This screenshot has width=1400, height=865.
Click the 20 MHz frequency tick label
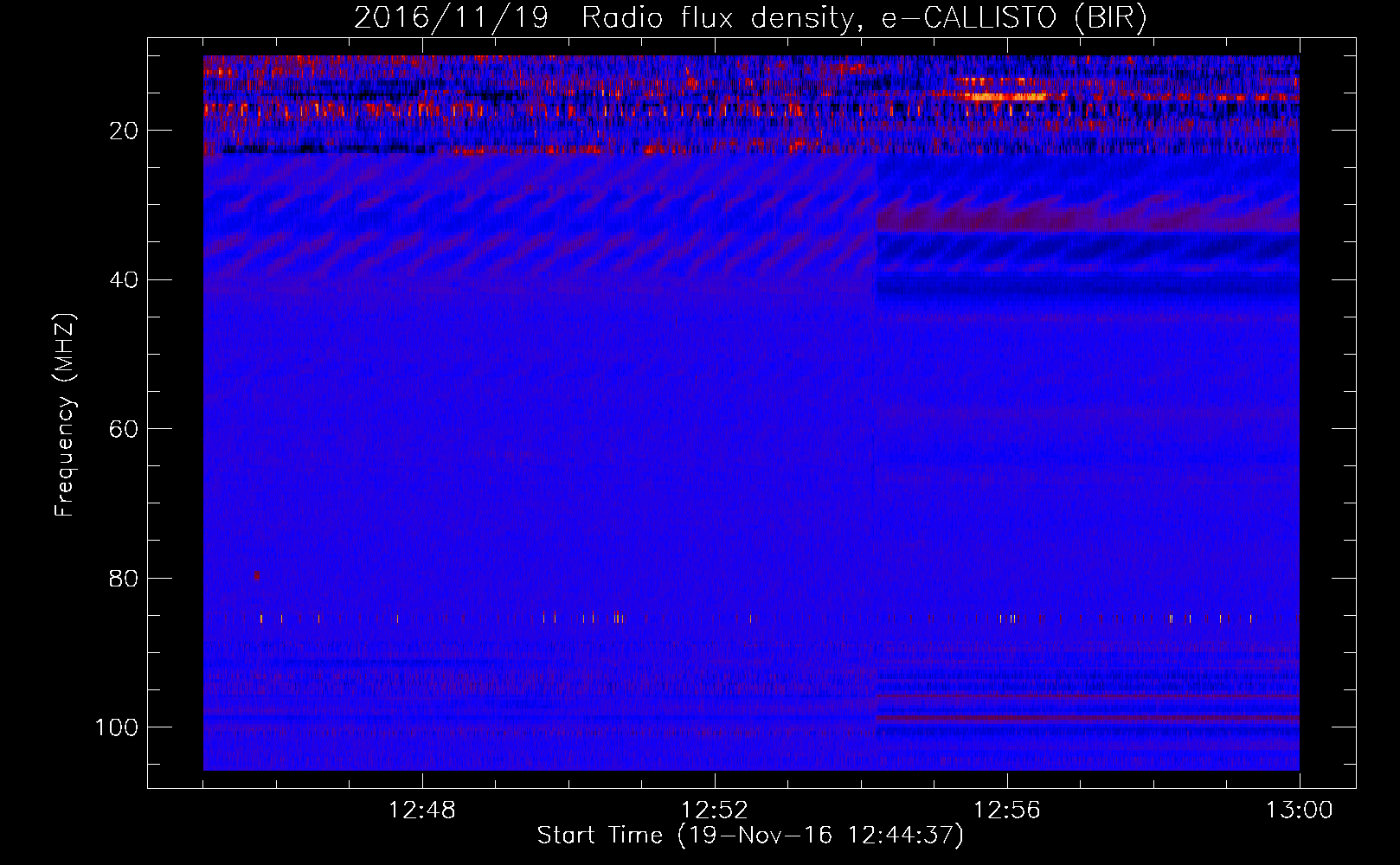[125, 131]
